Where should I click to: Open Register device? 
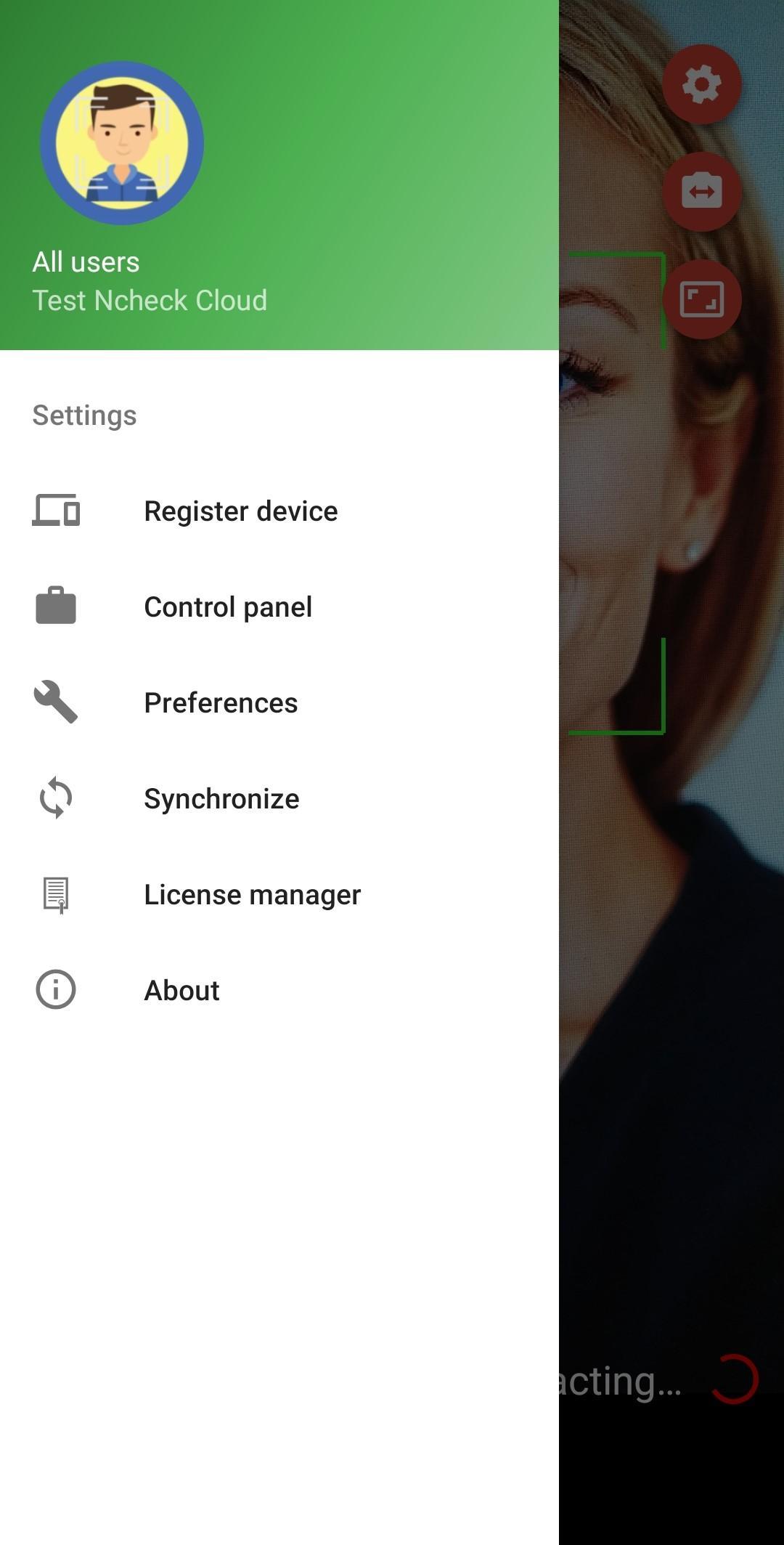[x=279, y=511]
